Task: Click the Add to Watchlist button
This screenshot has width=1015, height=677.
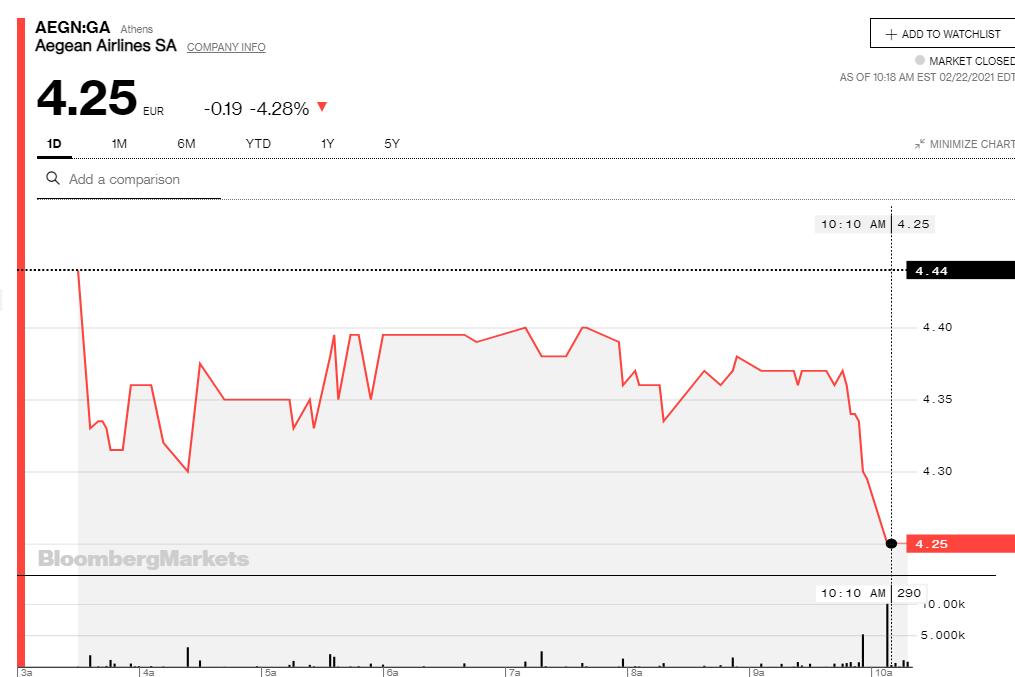Action: (942, 34)
